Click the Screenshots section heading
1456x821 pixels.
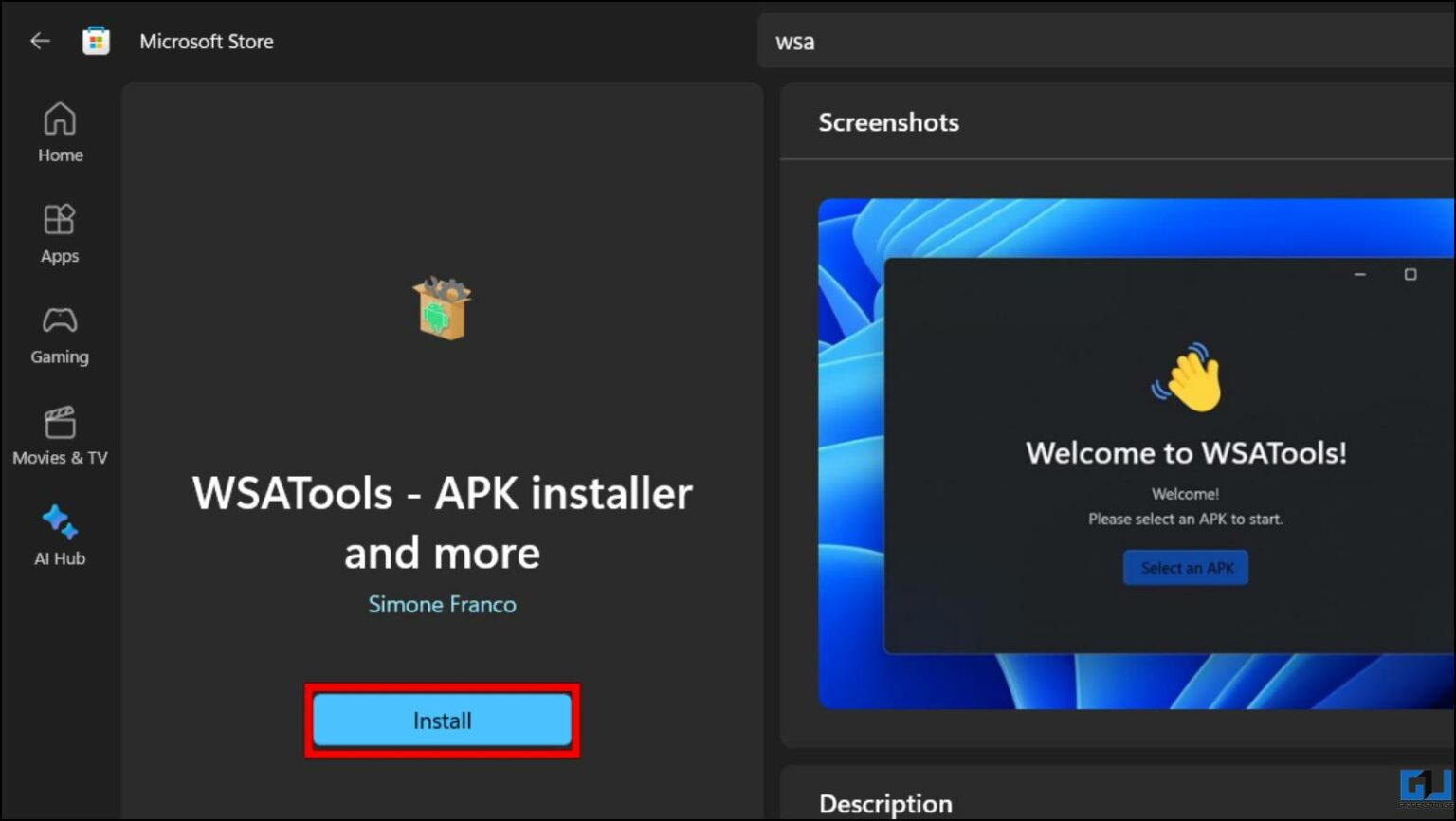888,121
